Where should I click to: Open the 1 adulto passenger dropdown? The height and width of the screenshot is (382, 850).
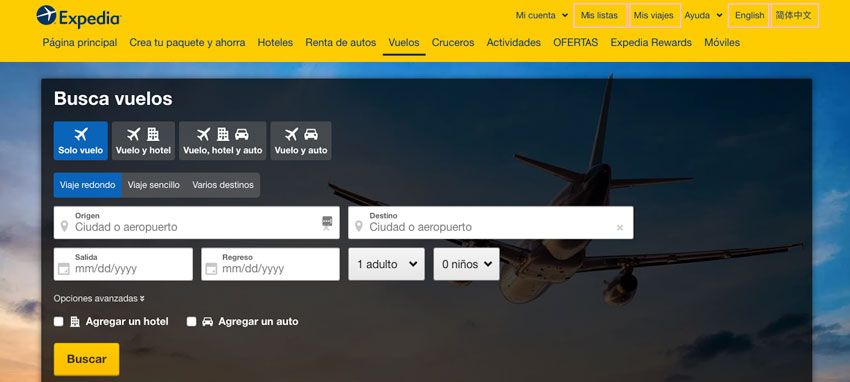[387, 264]
